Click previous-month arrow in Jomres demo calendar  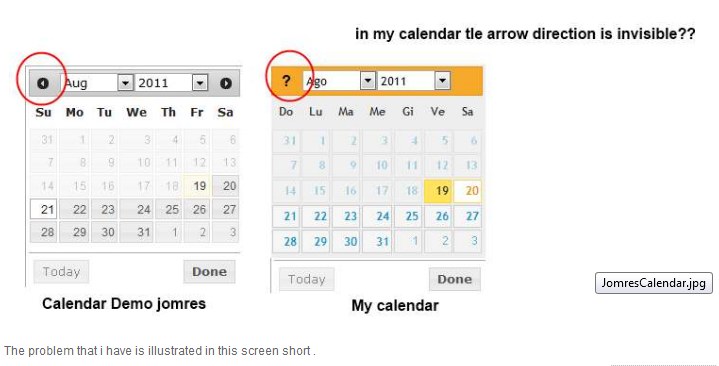[x=43, y=83]
